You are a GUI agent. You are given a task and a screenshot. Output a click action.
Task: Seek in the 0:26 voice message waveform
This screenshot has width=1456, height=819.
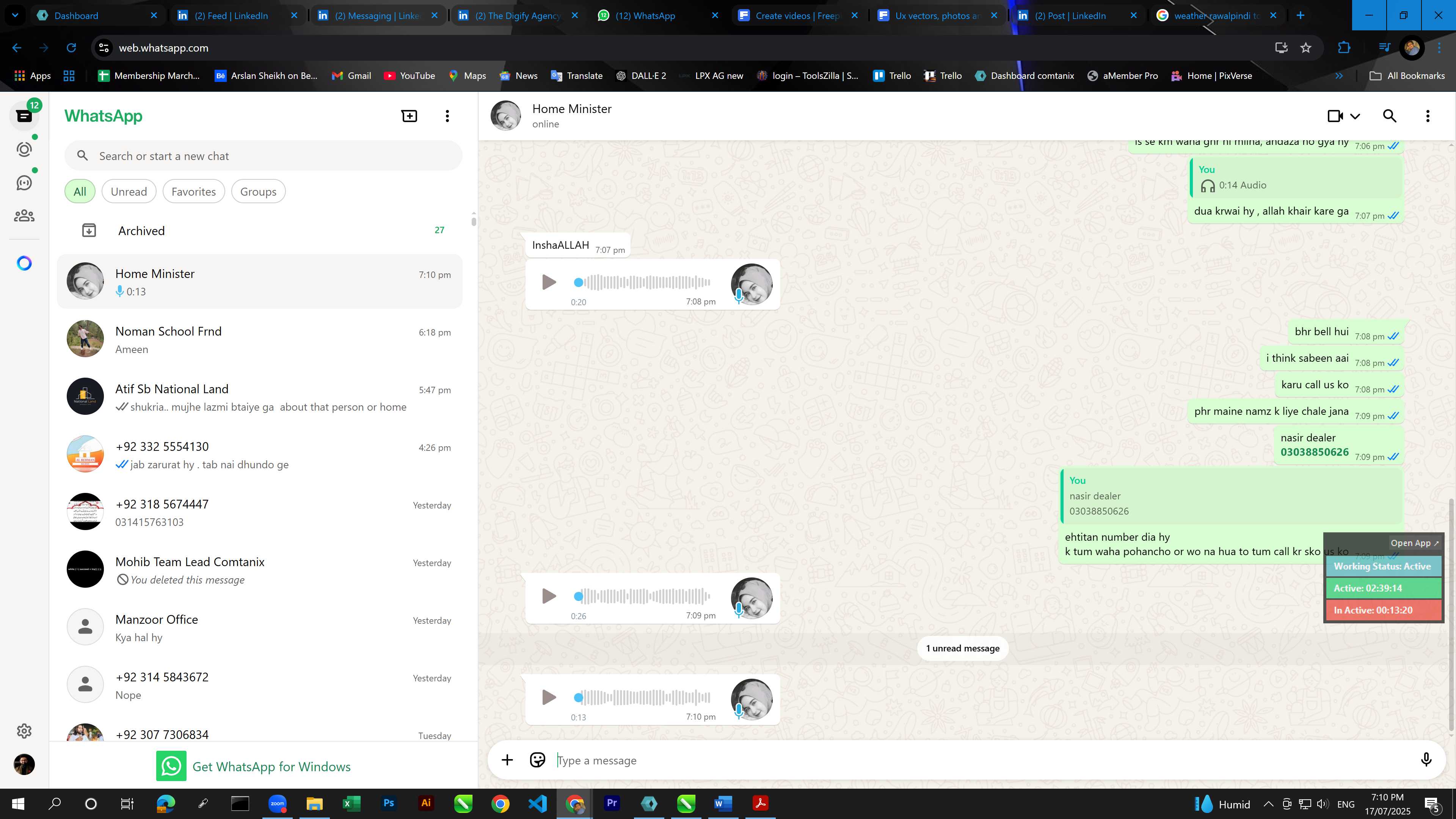(x=642, y=596)
